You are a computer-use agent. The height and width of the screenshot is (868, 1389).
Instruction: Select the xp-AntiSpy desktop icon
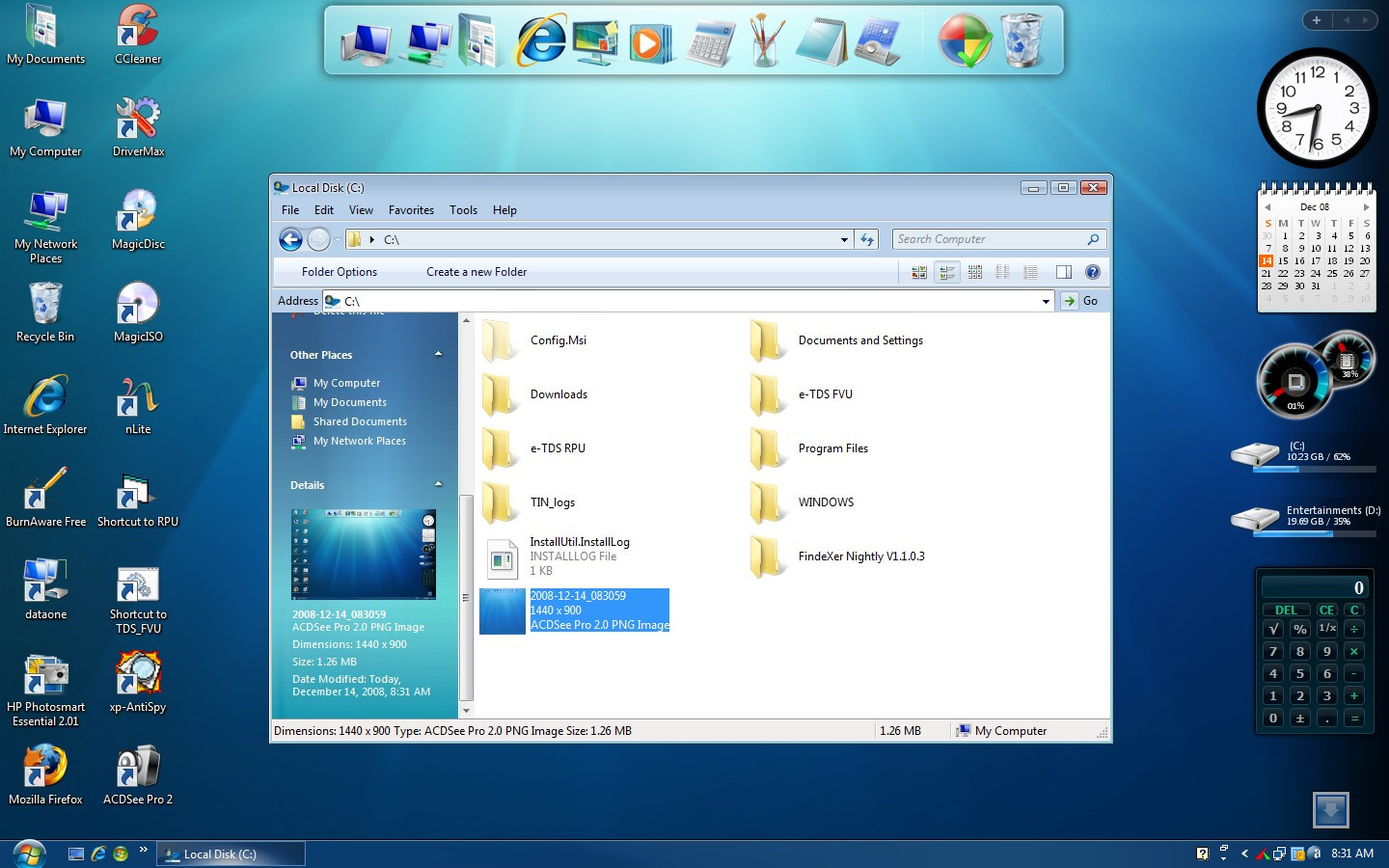point(138,683)
